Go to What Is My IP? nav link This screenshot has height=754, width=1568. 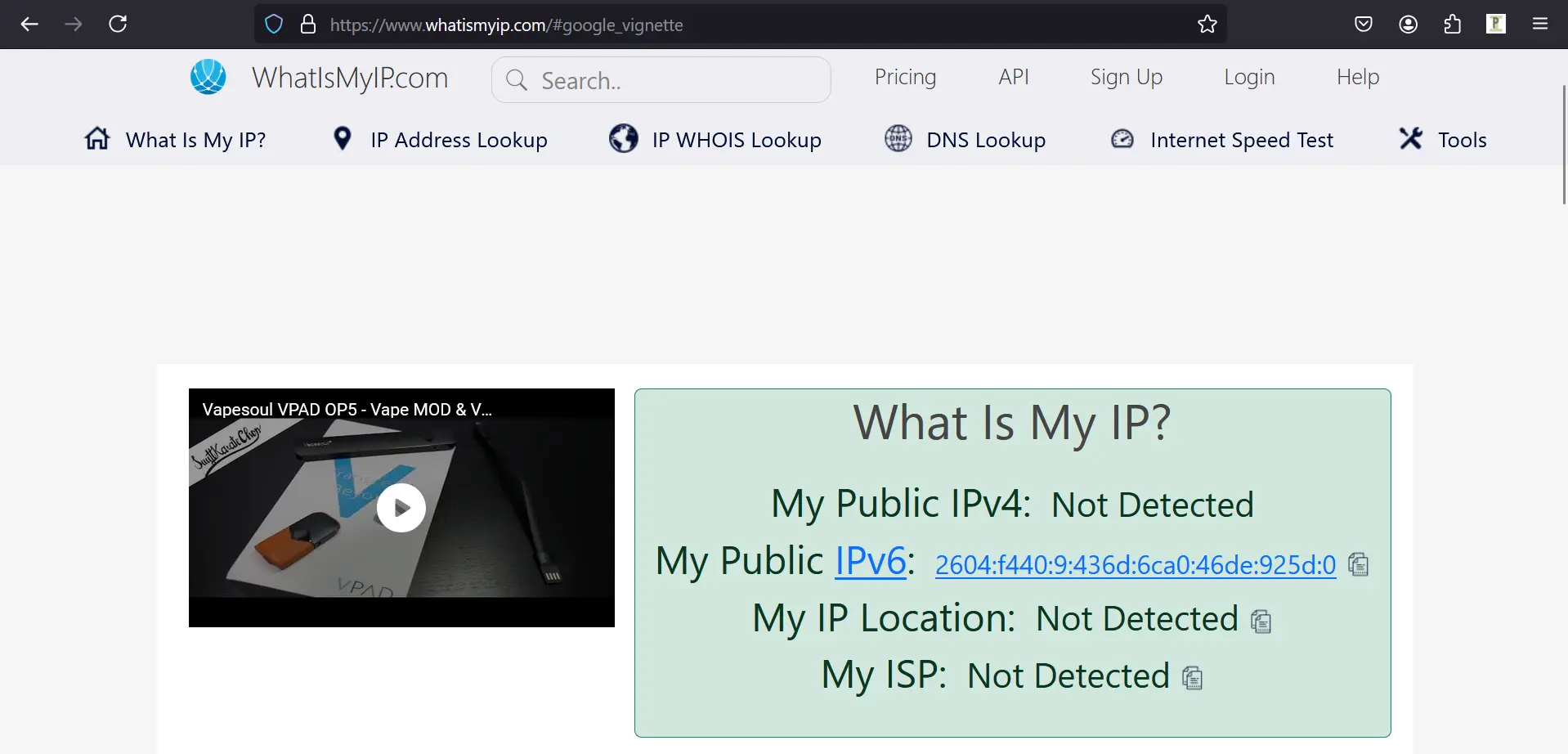(196, 140)
